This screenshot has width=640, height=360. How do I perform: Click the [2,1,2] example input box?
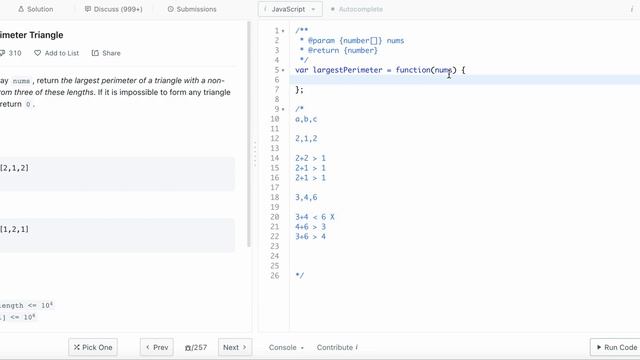[x=118, y=173]
